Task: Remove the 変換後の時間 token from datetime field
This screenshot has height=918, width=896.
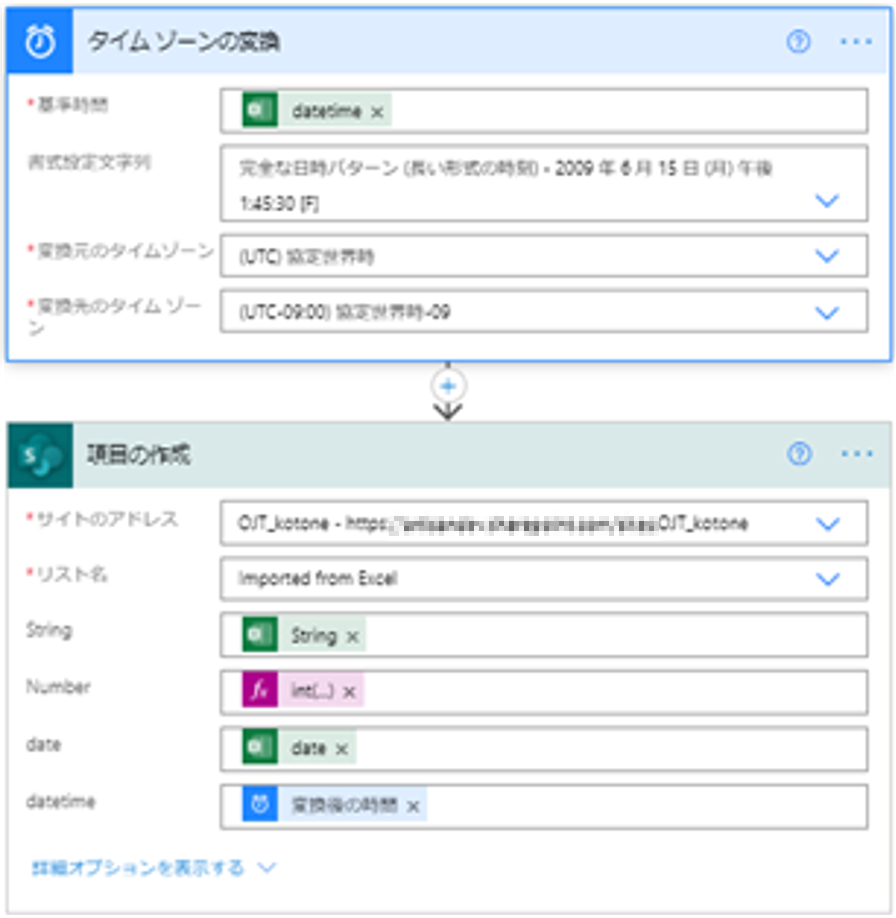Action: 412,806
